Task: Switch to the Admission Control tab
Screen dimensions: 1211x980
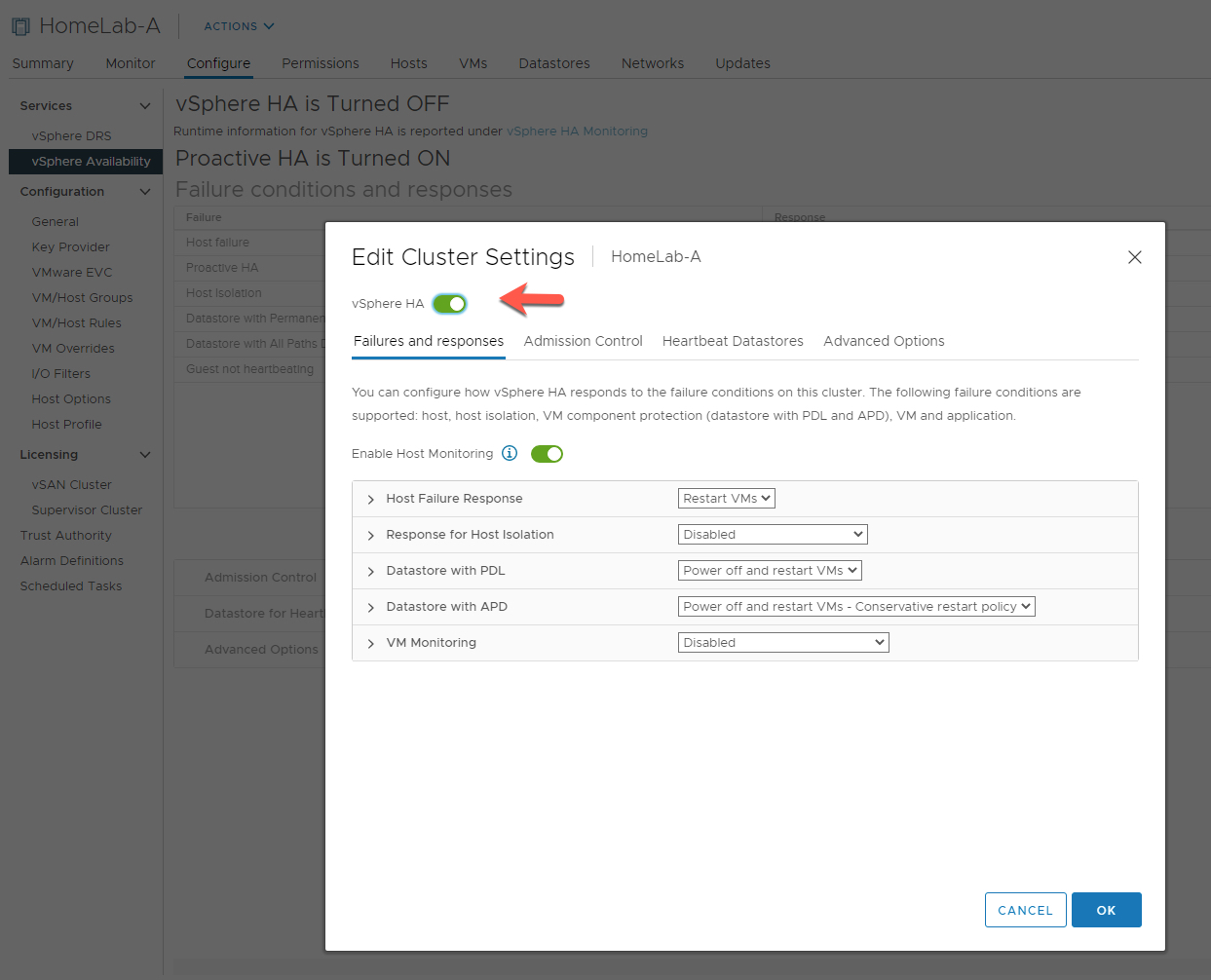Action: click(x=583, y=341)
